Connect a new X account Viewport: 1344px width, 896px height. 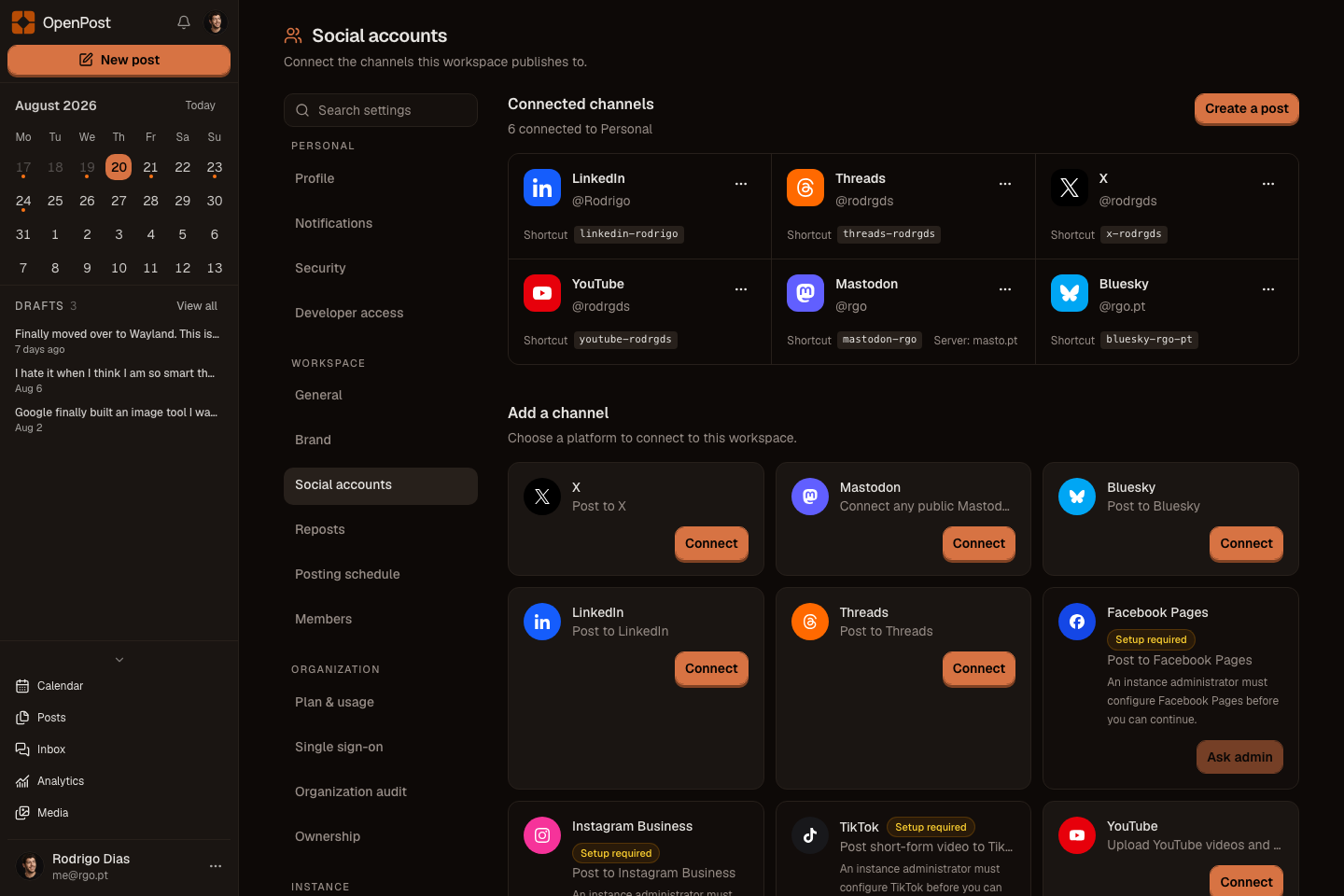(711, 543)
